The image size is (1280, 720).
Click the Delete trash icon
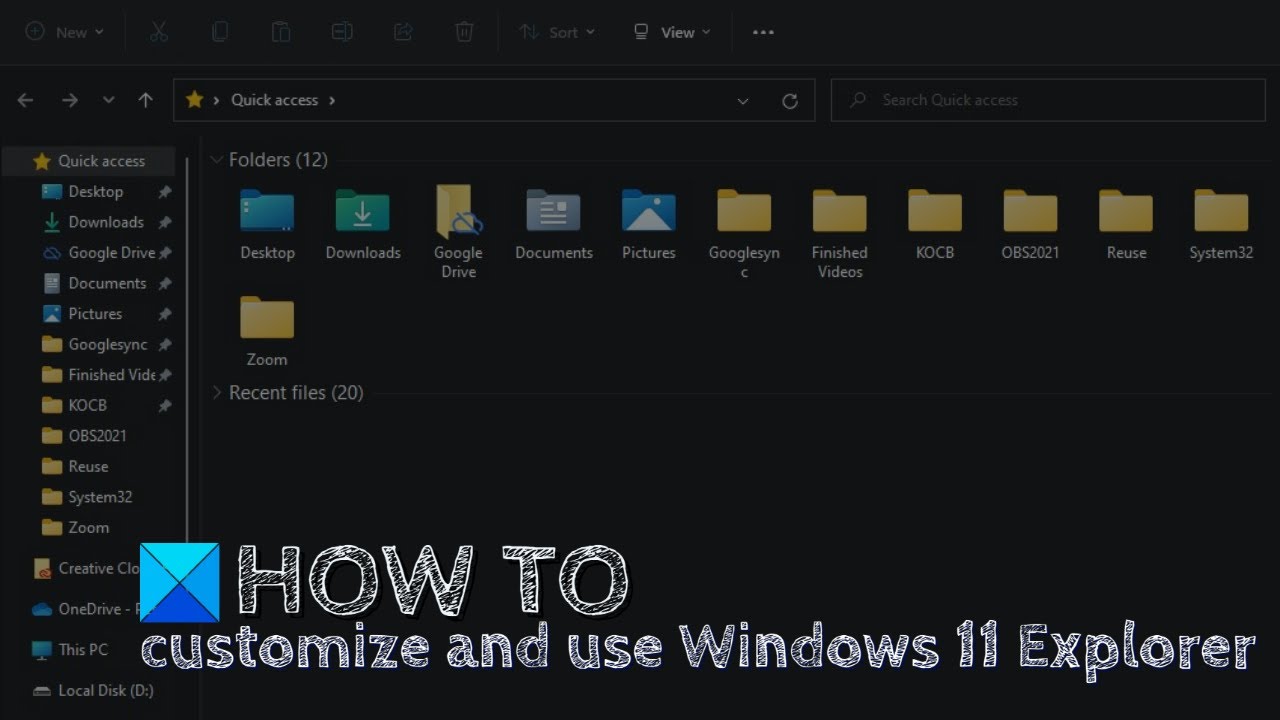pyautogui.click(x=464, y=32)
